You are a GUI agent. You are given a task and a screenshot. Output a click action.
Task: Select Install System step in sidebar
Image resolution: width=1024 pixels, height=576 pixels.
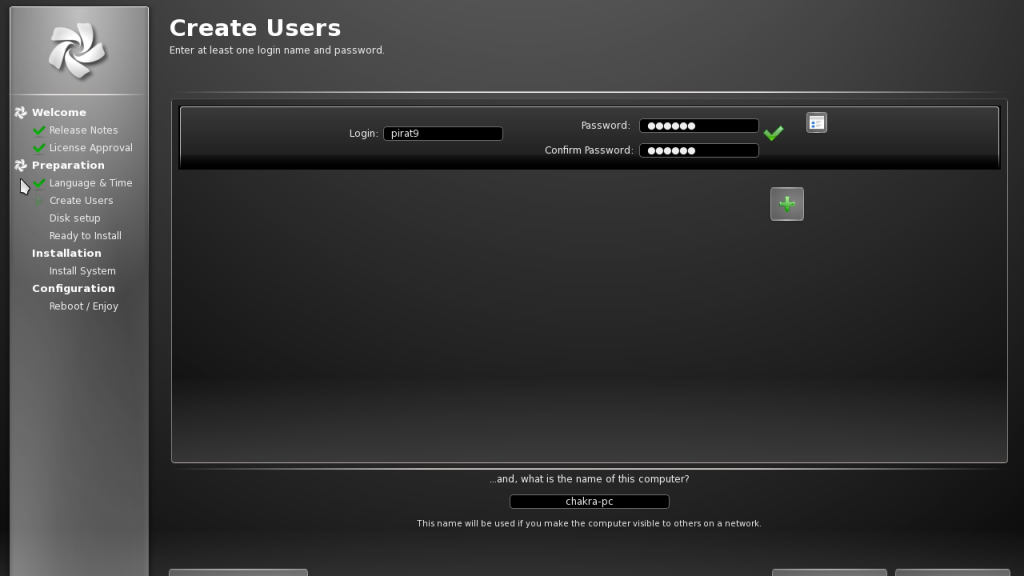pos(82,271)
